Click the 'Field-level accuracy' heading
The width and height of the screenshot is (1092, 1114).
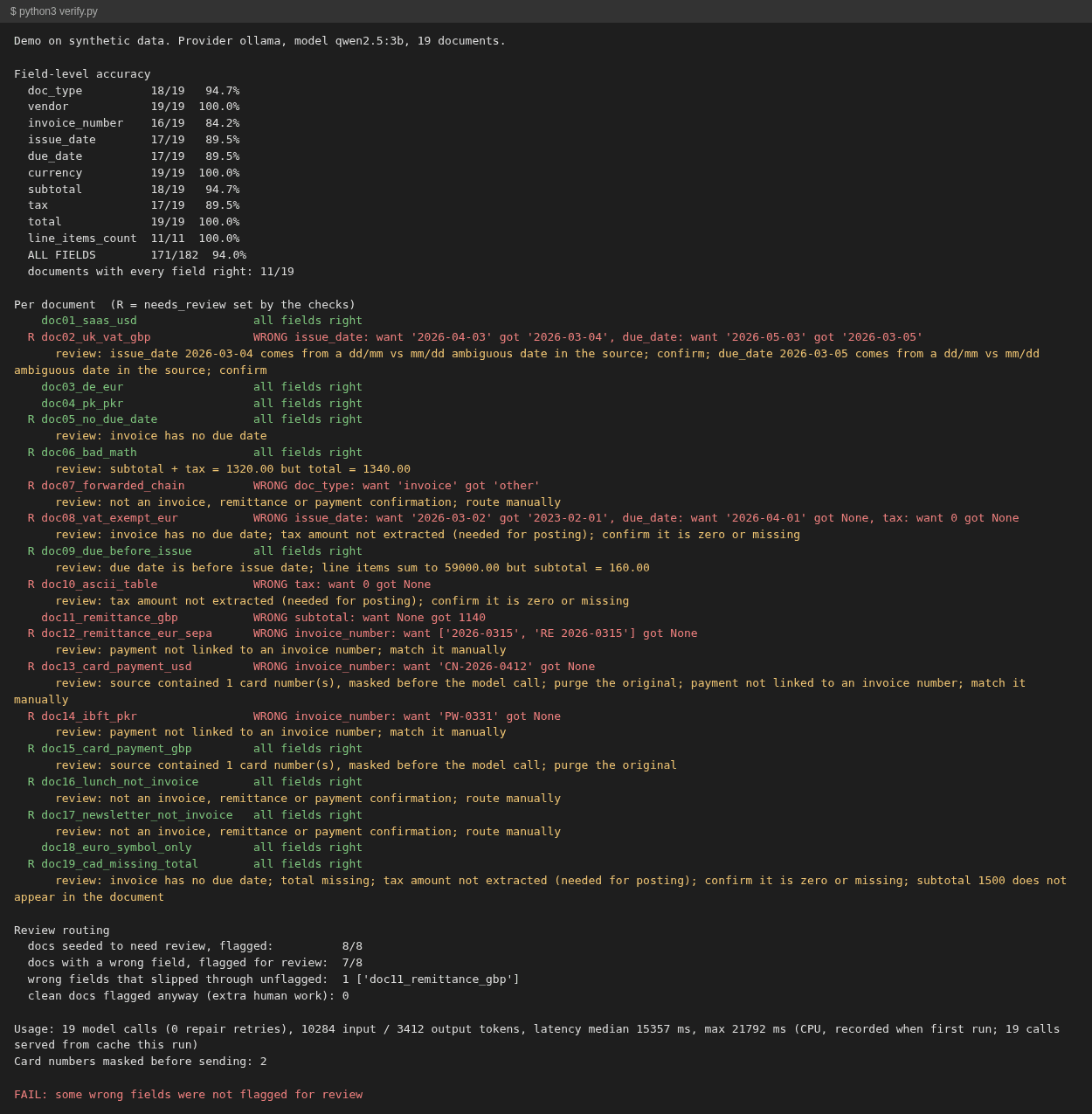click(x=82, y=74)
